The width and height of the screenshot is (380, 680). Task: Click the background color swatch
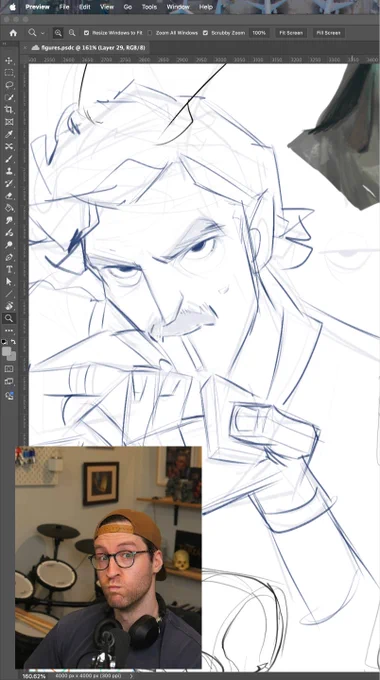12,357
